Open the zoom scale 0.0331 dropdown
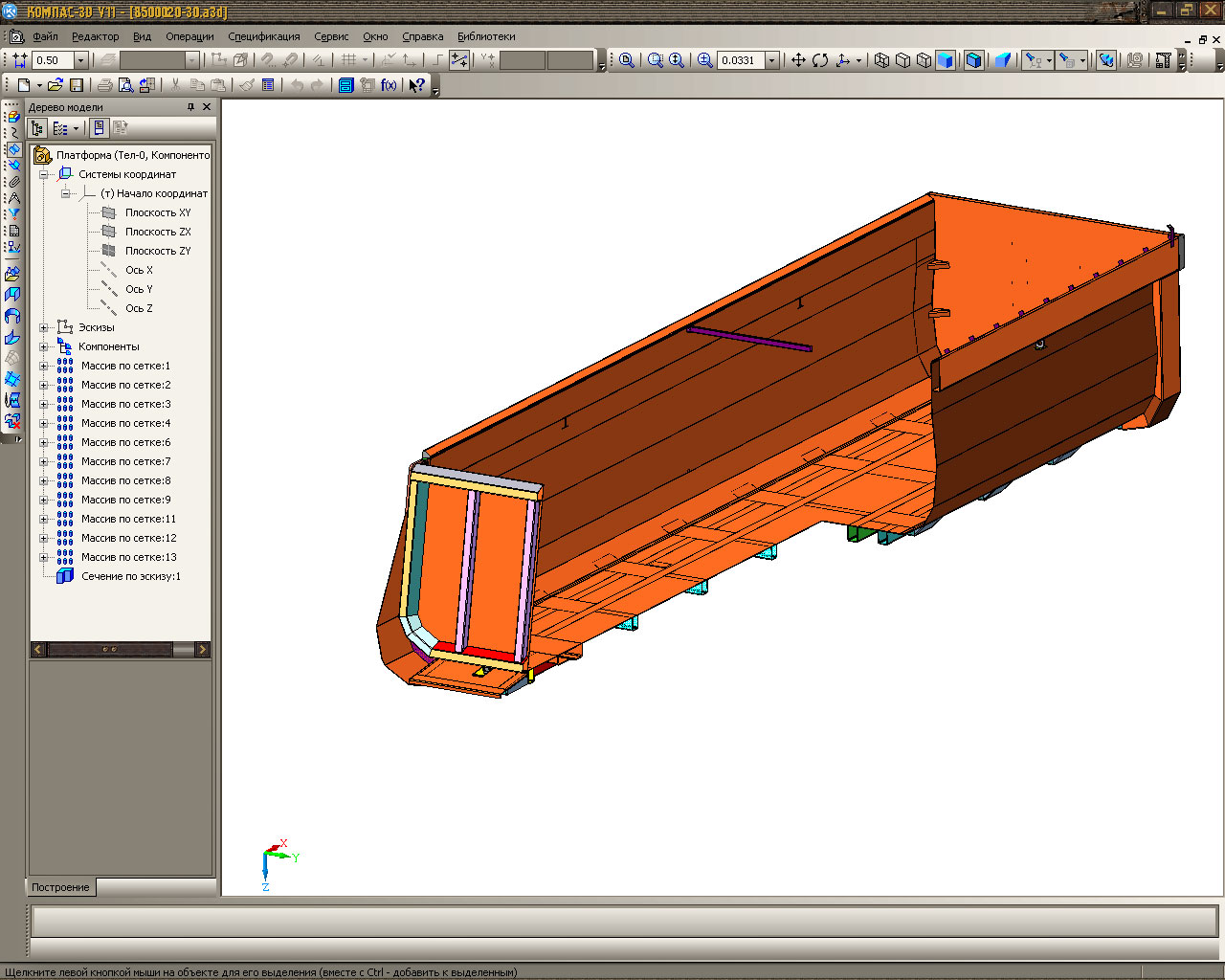1225x980 pixels. [771, 60]
